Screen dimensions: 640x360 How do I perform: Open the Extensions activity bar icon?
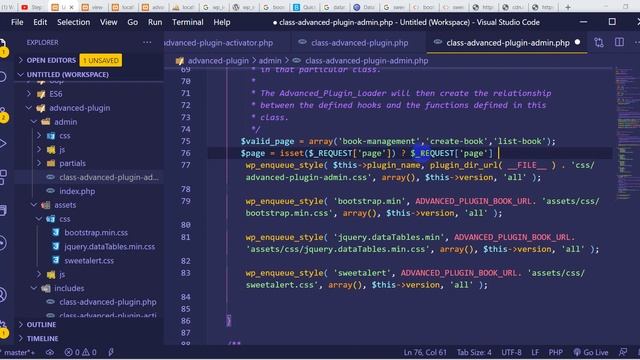pyautogui.click(x=2, y=178)
